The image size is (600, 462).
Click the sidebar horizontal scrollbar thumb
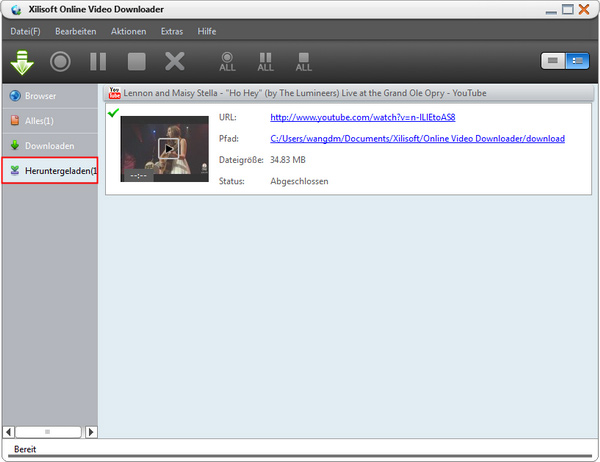pyautogui.click(x=48, y=432)
